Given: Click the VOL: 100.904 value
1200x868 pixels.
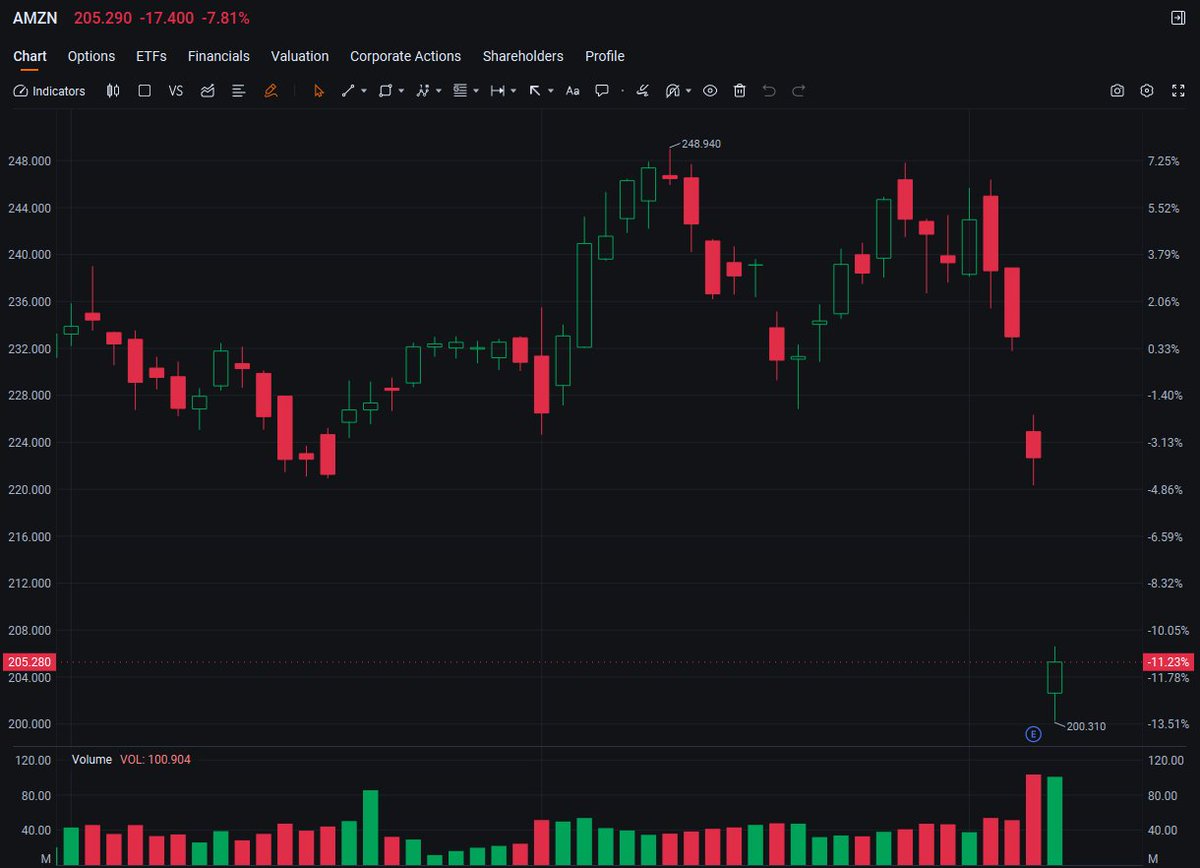Looking at the screenshot, I should pos(155,760).
